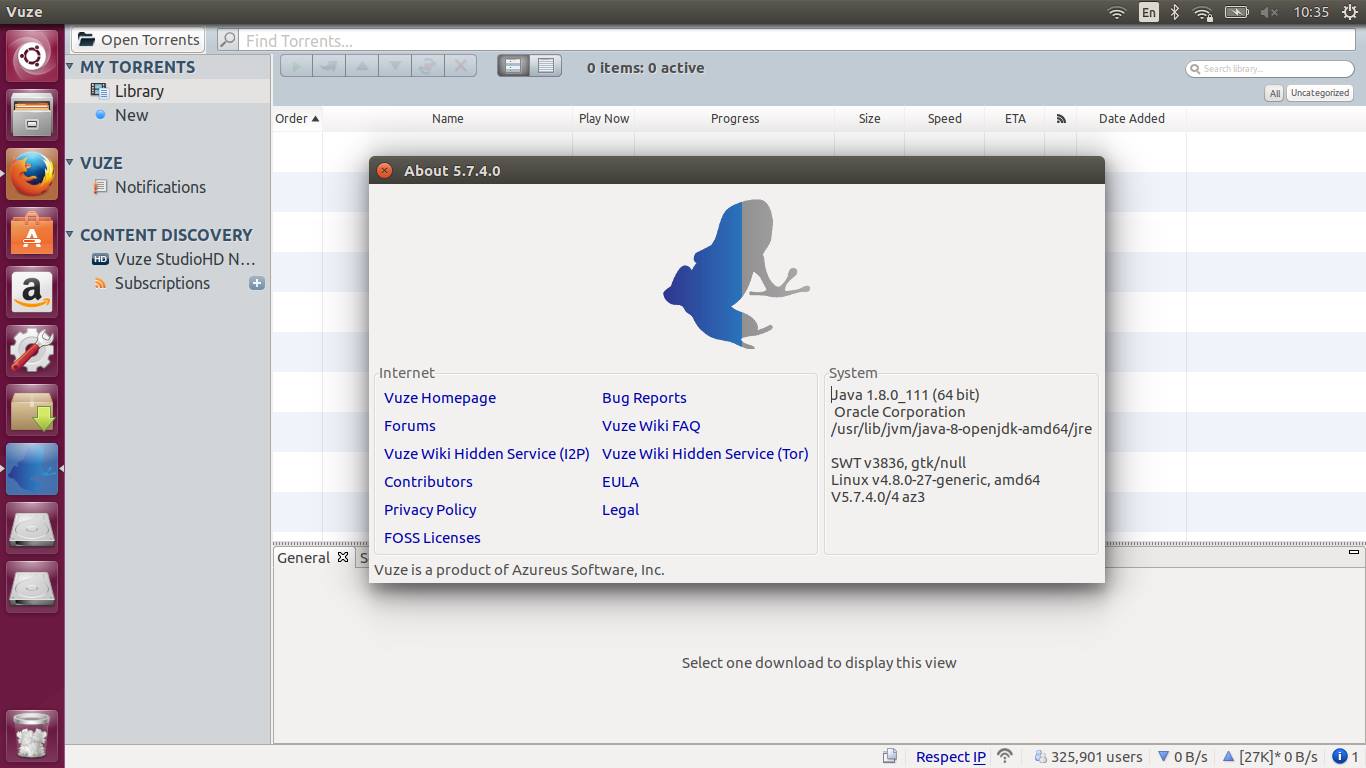Open the Legal link
1366x768 pixels.
tap(620, 510)
